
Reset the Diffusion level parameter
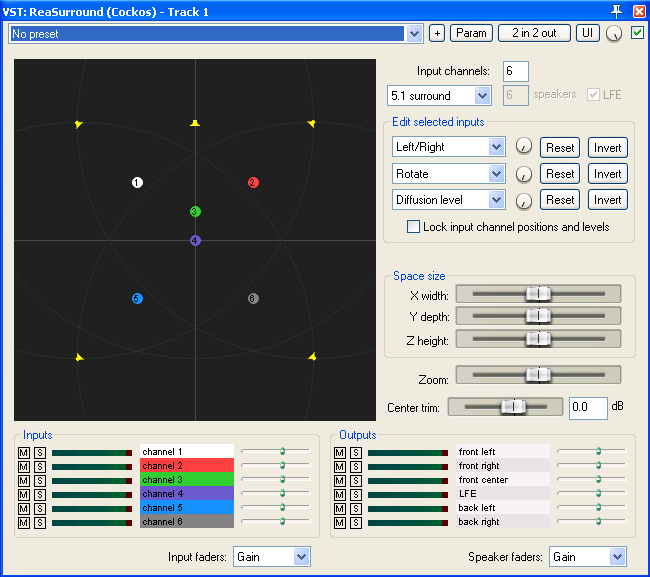point(560,200)
